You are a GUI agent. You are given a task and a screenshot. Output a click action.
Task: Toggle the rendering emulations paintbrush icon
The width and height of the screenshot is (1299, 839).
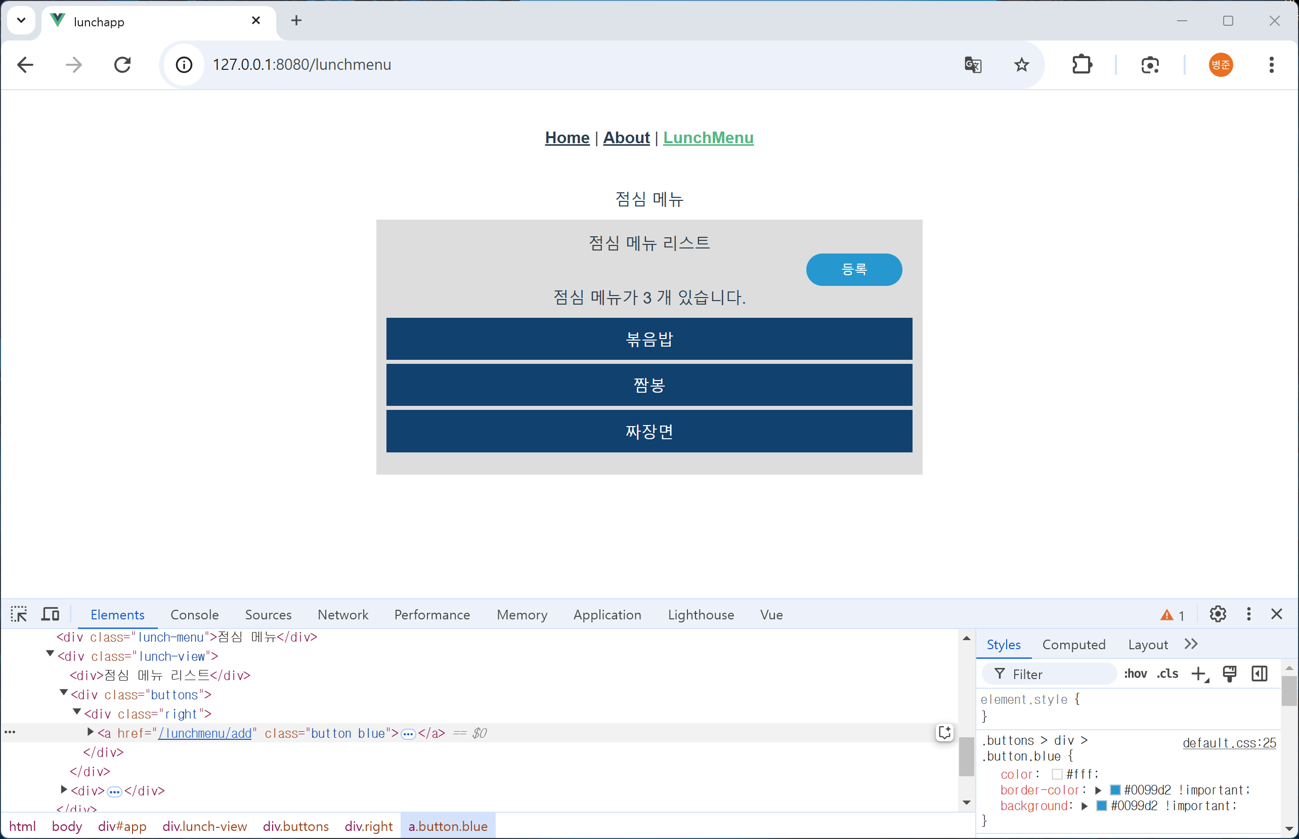(1230, 675)
